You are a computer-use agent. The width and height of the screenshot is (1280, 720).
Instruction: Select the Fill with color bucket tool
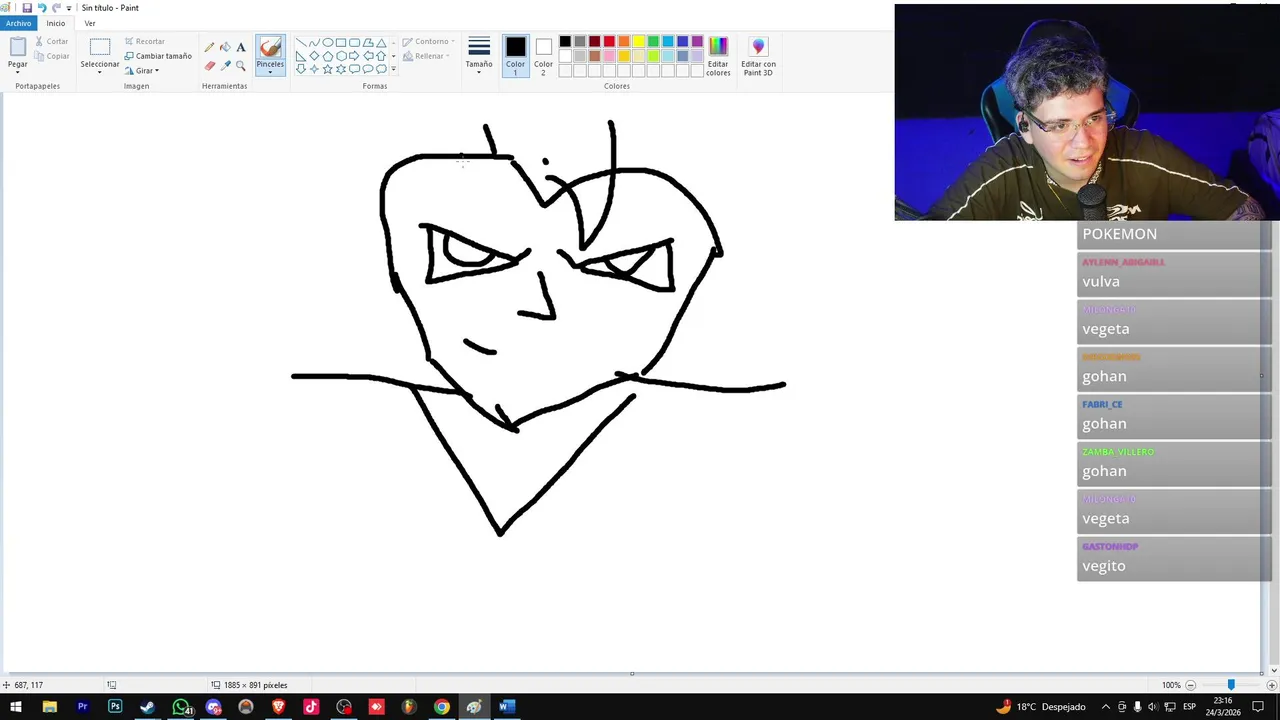pos(225,47)
